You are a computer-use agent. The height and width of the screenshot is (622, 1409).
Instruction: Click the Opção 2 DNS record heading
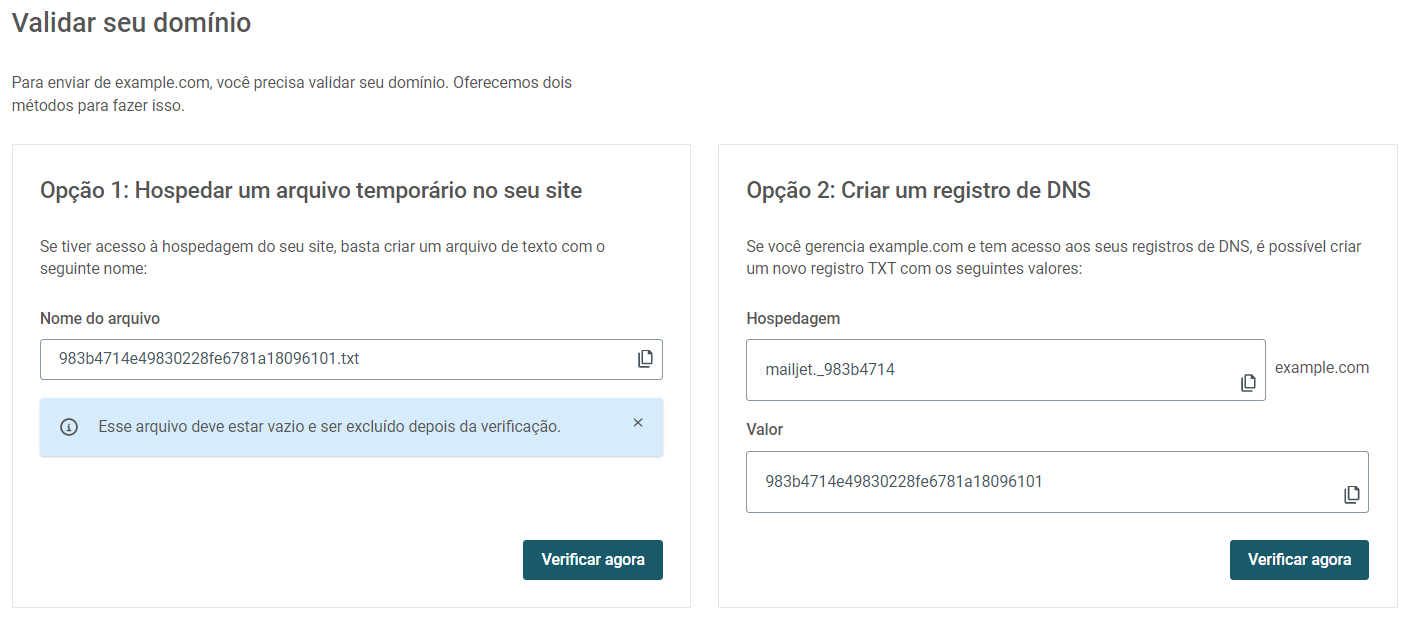(918, 190)
